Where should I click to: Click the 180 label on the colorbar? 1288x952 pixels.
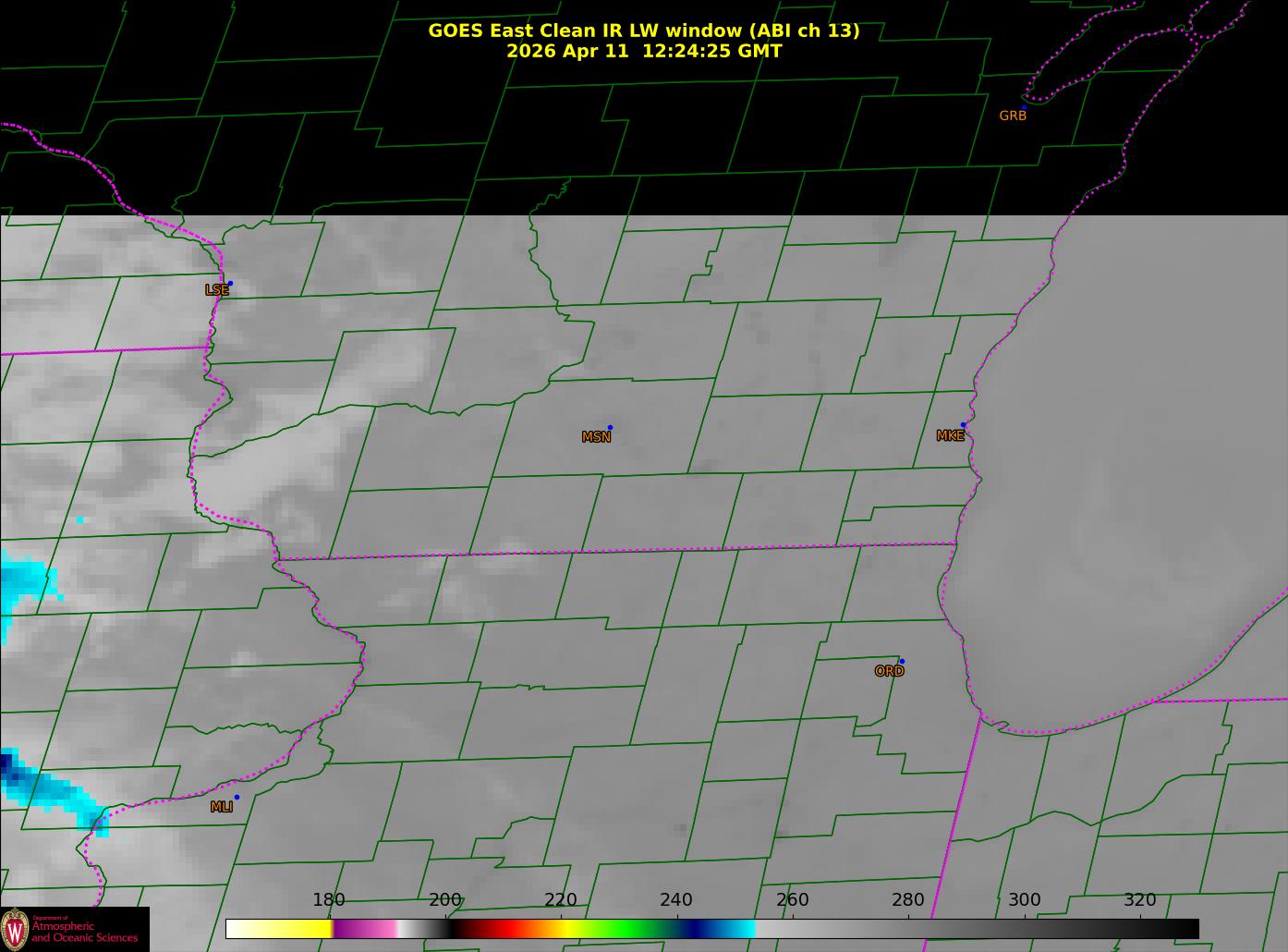pyautogui.click(x=328, y=900)
